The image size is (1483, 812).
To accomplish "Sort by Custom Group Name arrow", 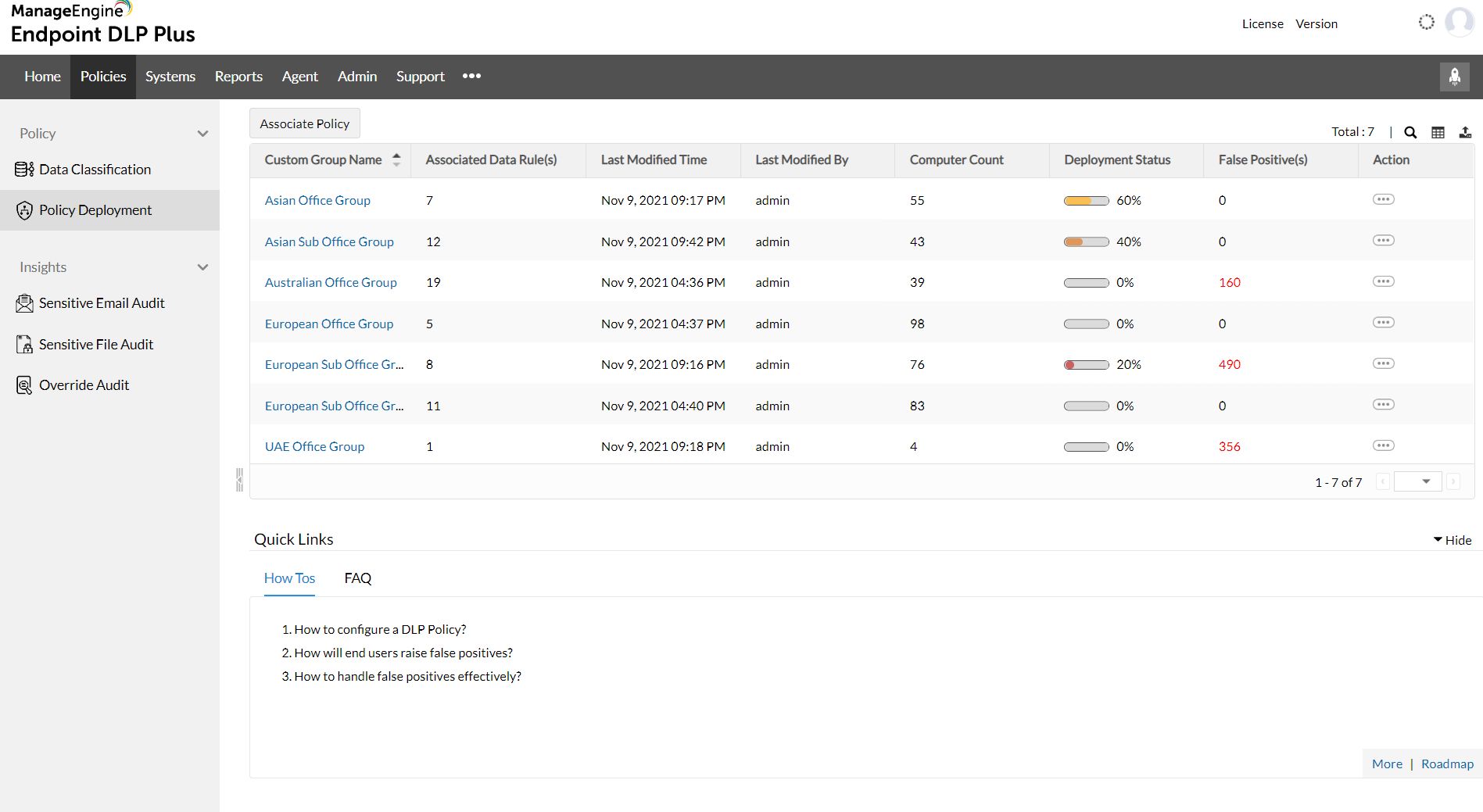I will 396,159.
